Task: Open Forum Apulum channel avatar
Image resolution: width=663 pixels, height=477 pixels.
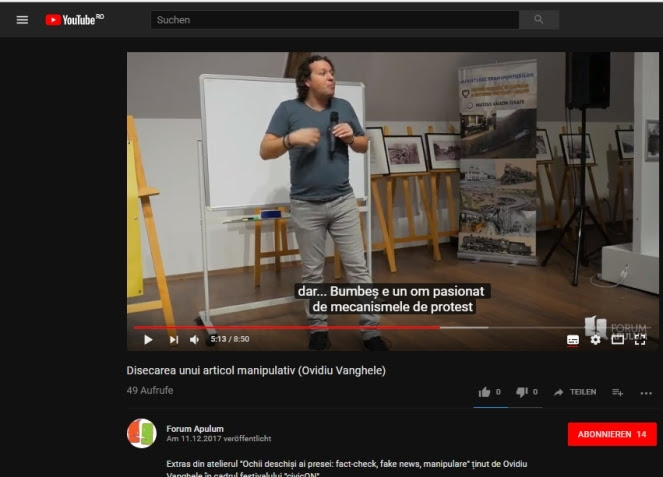Action: tap(142, 433)
